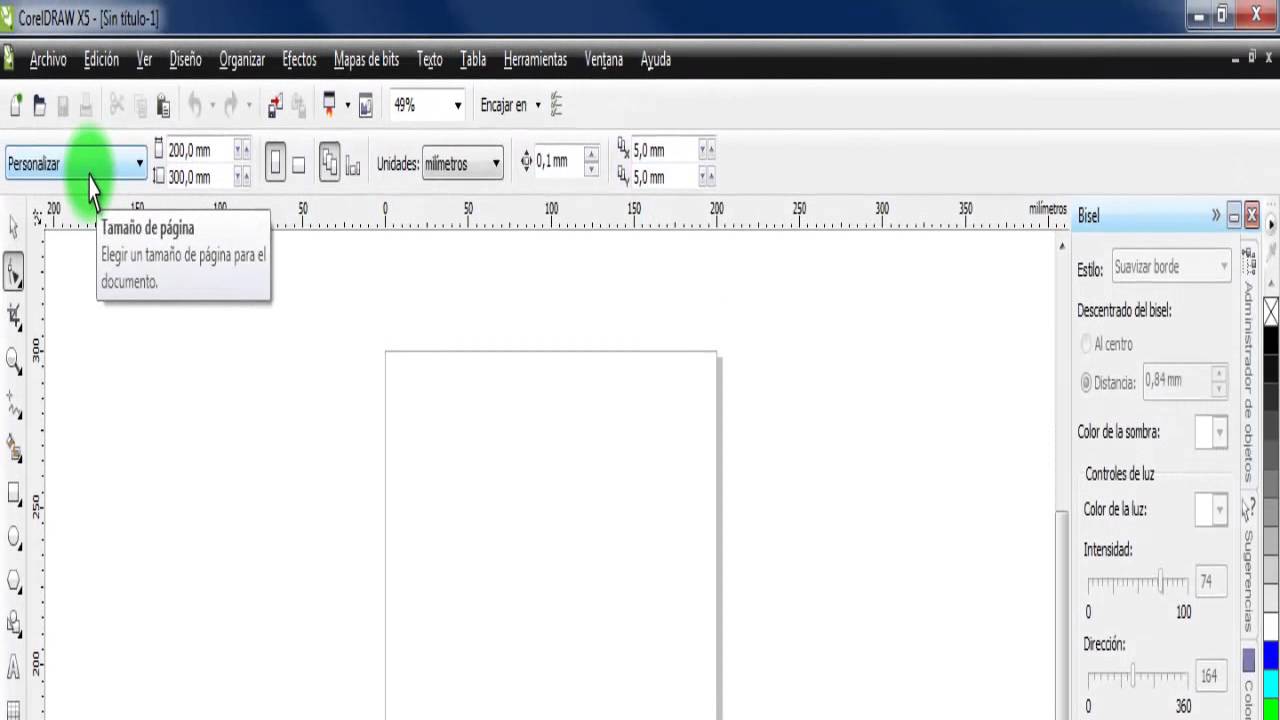Open the Bisel Estilo dropdown

click(1171, 267)
